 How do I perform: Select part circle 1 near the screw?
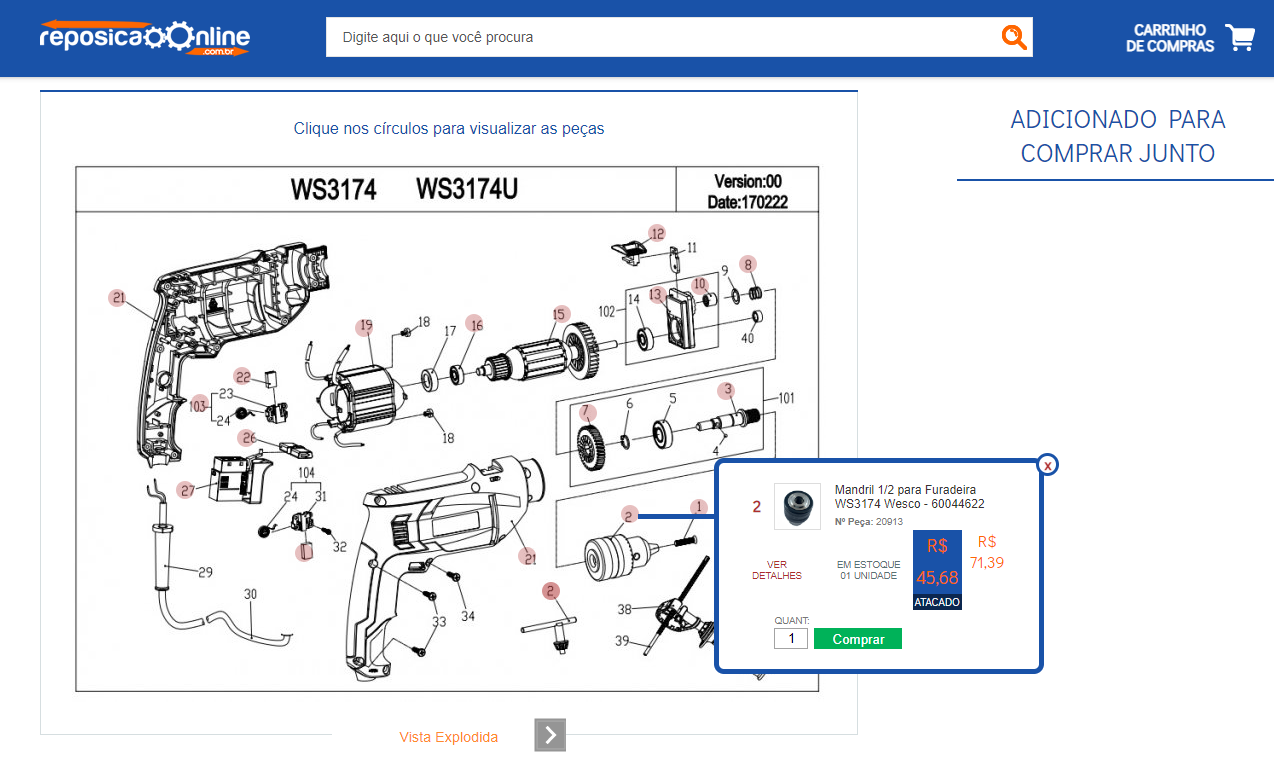click(699, 507)
